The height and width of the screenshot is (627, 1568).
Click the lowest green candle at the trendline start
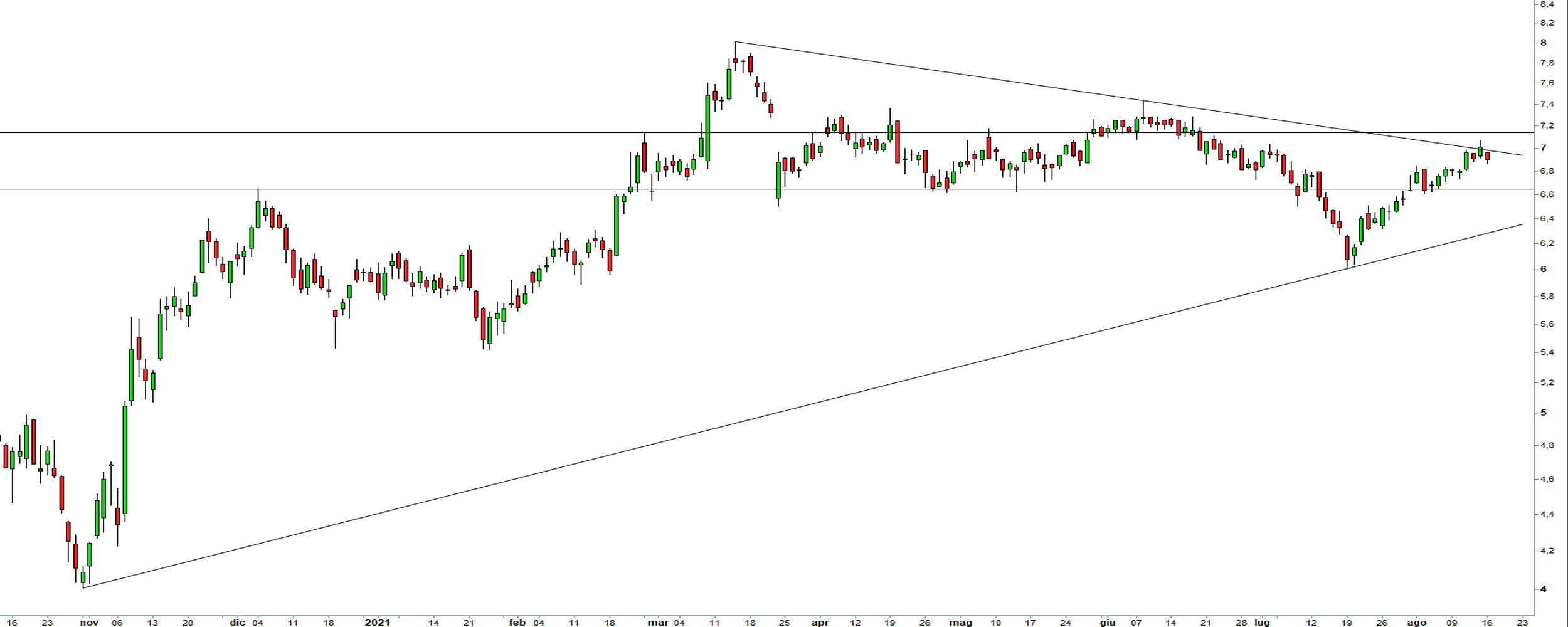coord(83,577)
